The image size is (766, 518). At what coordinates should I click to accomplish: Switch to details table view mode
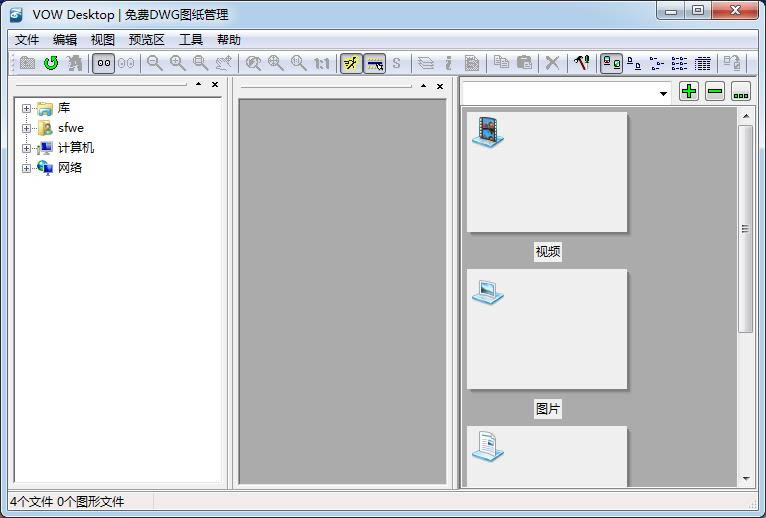click(702, 63)
